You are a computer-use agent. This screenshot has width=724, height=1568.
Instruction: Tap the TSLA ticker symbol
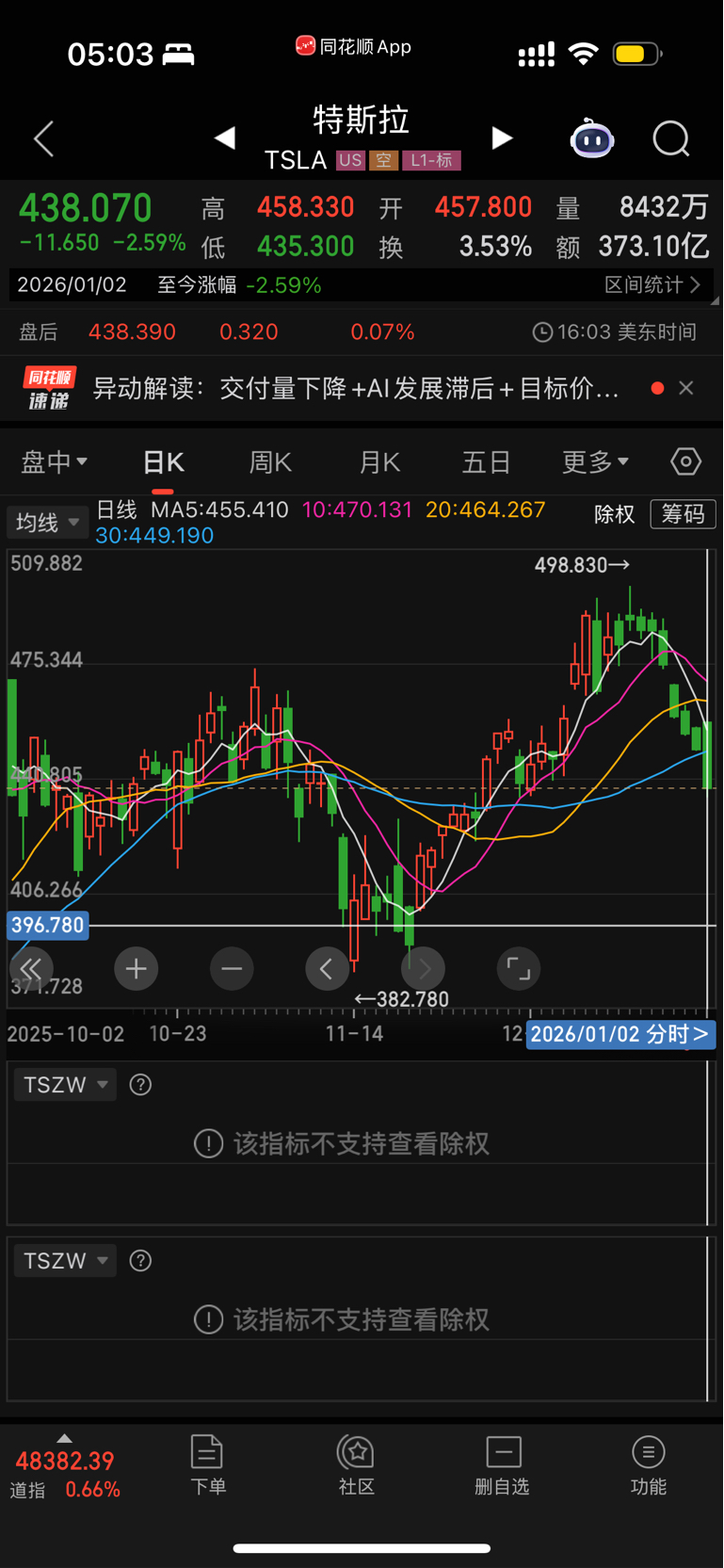coord(296,160)
